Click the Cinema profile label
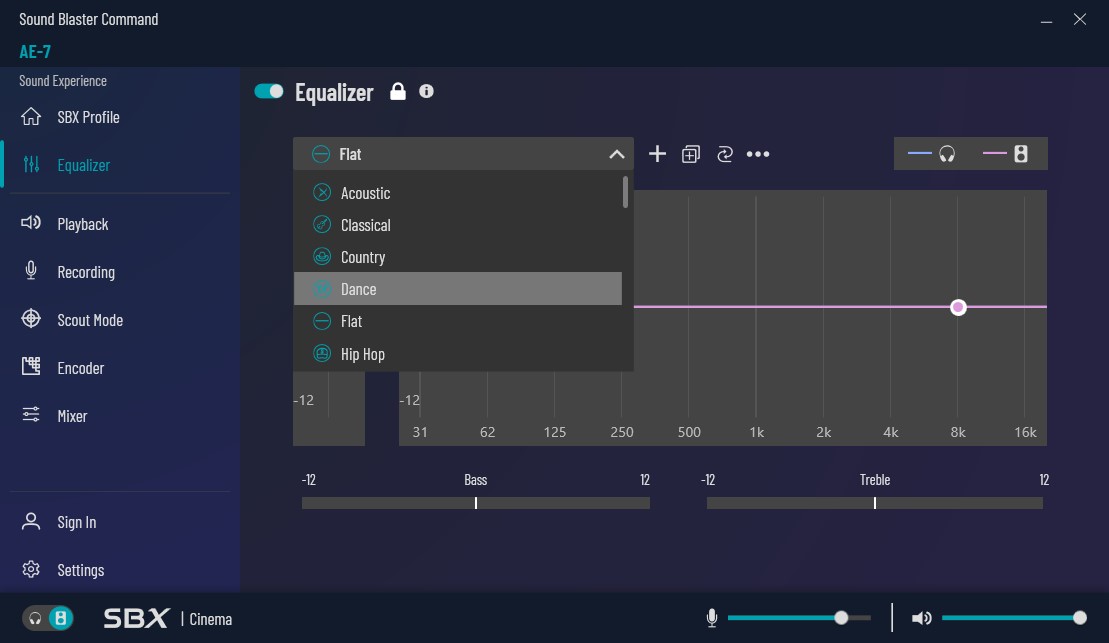The height and width of the screenshot is (643, 1109). [211, 619]
